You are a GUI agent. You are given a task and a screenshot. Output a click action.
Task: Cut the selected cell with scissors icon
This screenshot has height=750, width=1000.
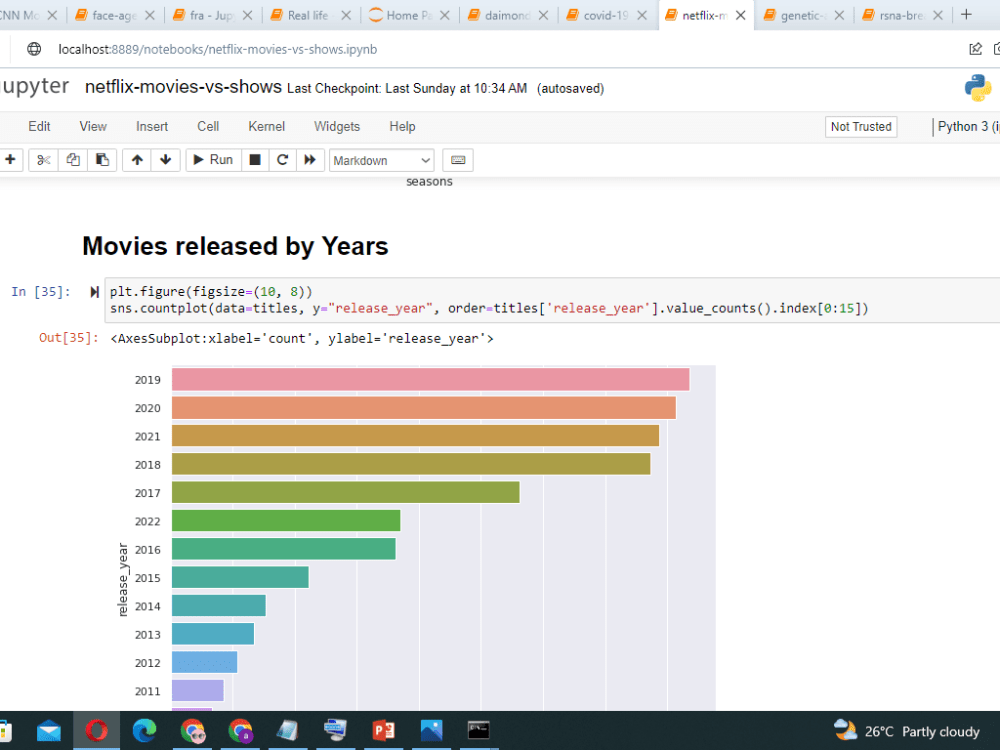[x=43, y=160]
